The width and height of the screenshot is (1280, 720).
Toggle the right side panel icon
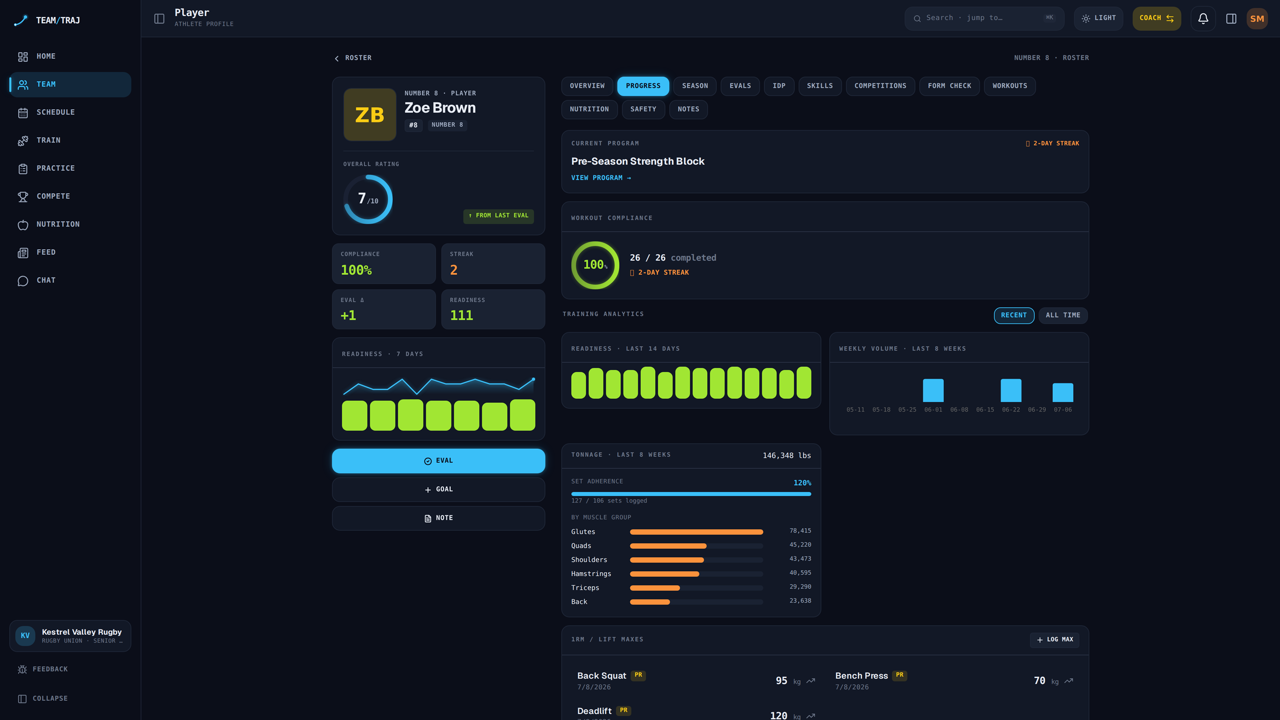point(1231,18)
